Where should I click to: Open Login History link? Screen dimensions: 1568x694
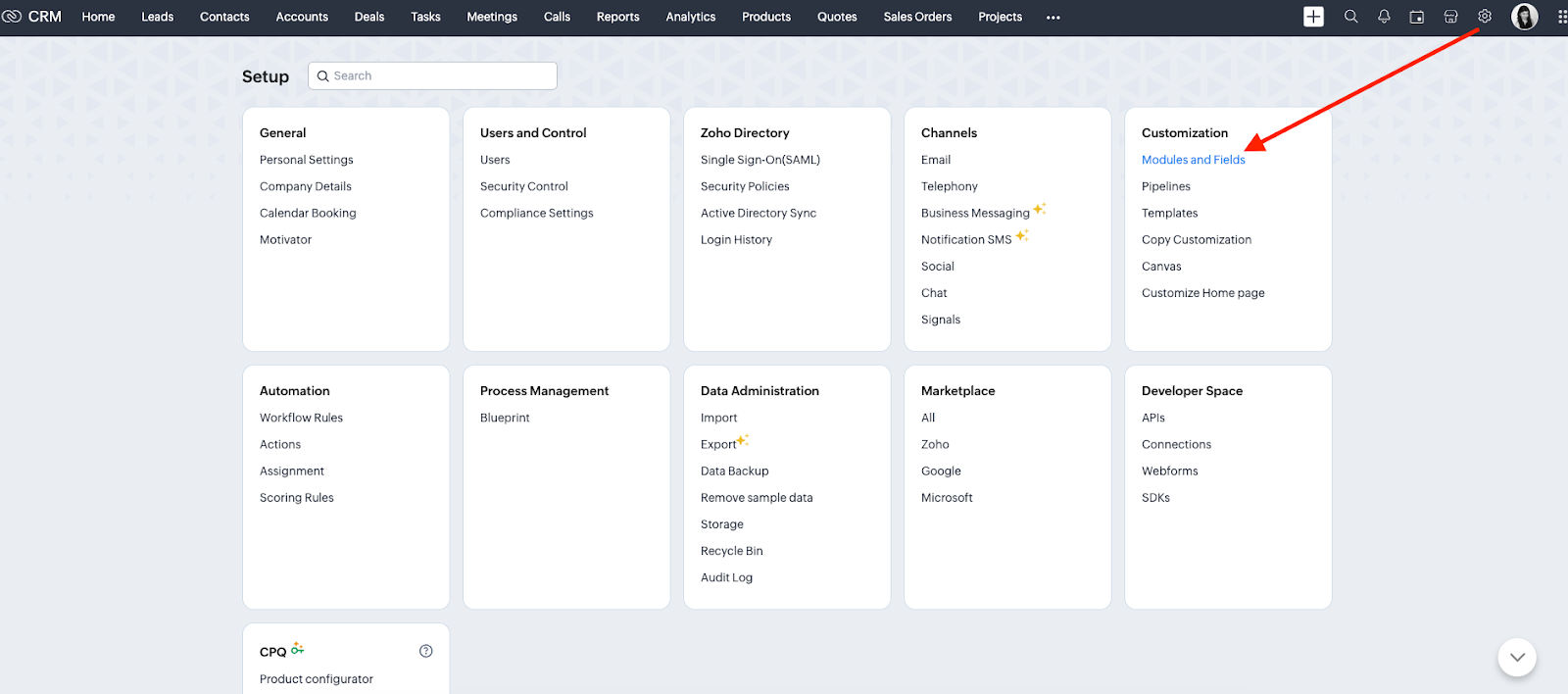tap(736, 239)
